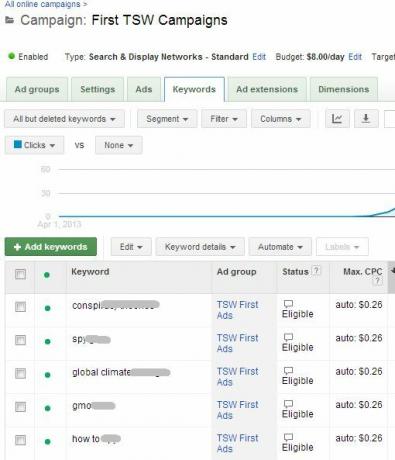395x460 pixels.
Task: Click Edit link next to campaign type
Action: (259, 57)
